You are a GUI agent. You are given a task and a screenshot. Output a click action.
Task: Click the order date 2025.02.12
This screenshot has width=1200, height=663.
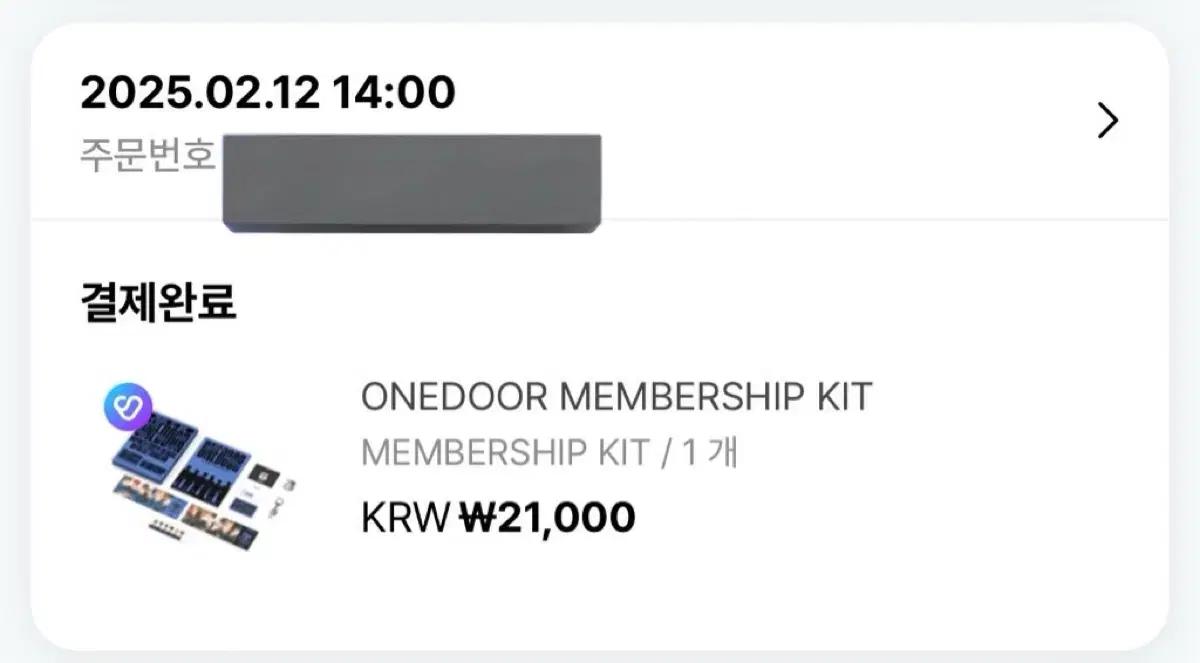(x=200, y=93)
